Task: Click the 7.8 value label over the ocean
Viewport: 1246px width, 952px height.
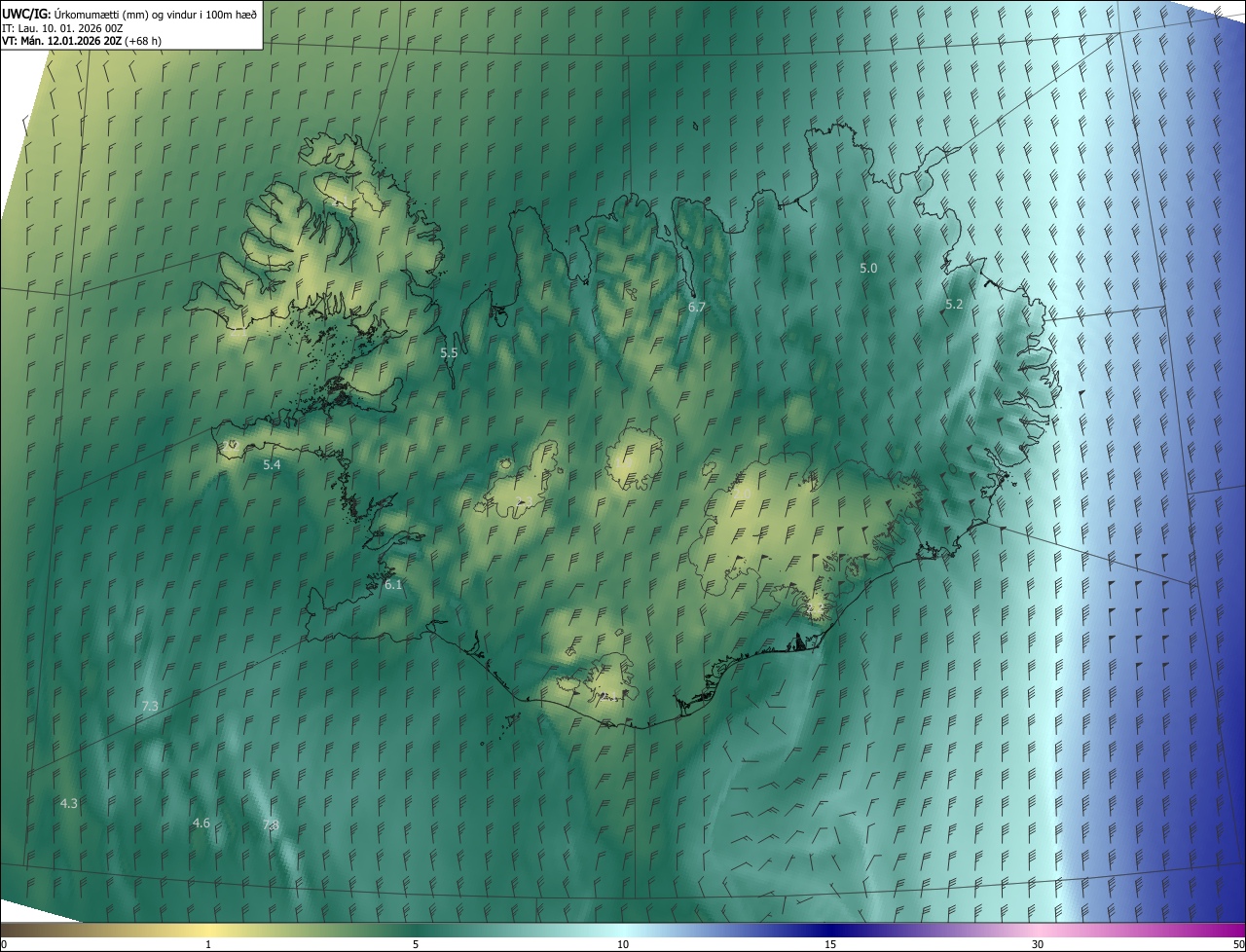Action: click(271, 825)
